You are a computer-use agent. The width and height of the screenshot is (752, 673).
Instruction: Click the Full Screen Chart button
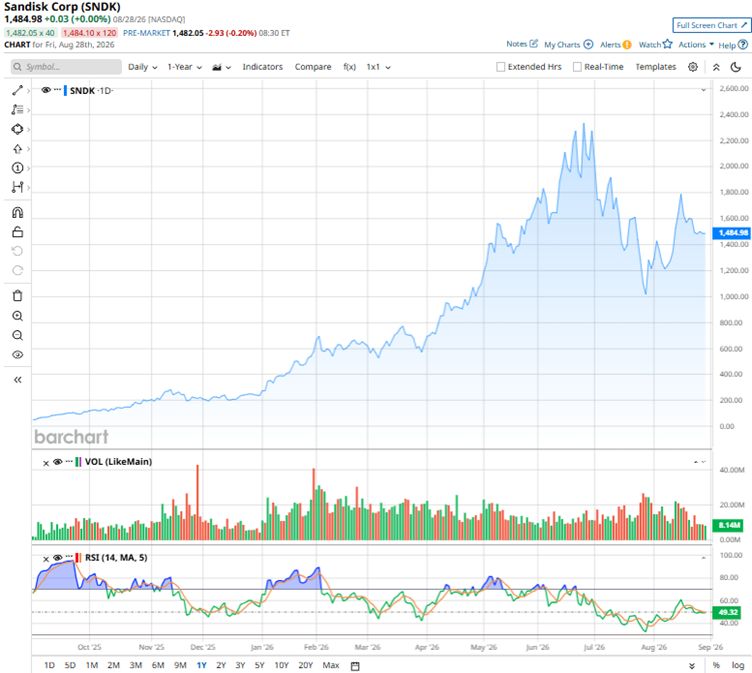coord(711,25)
